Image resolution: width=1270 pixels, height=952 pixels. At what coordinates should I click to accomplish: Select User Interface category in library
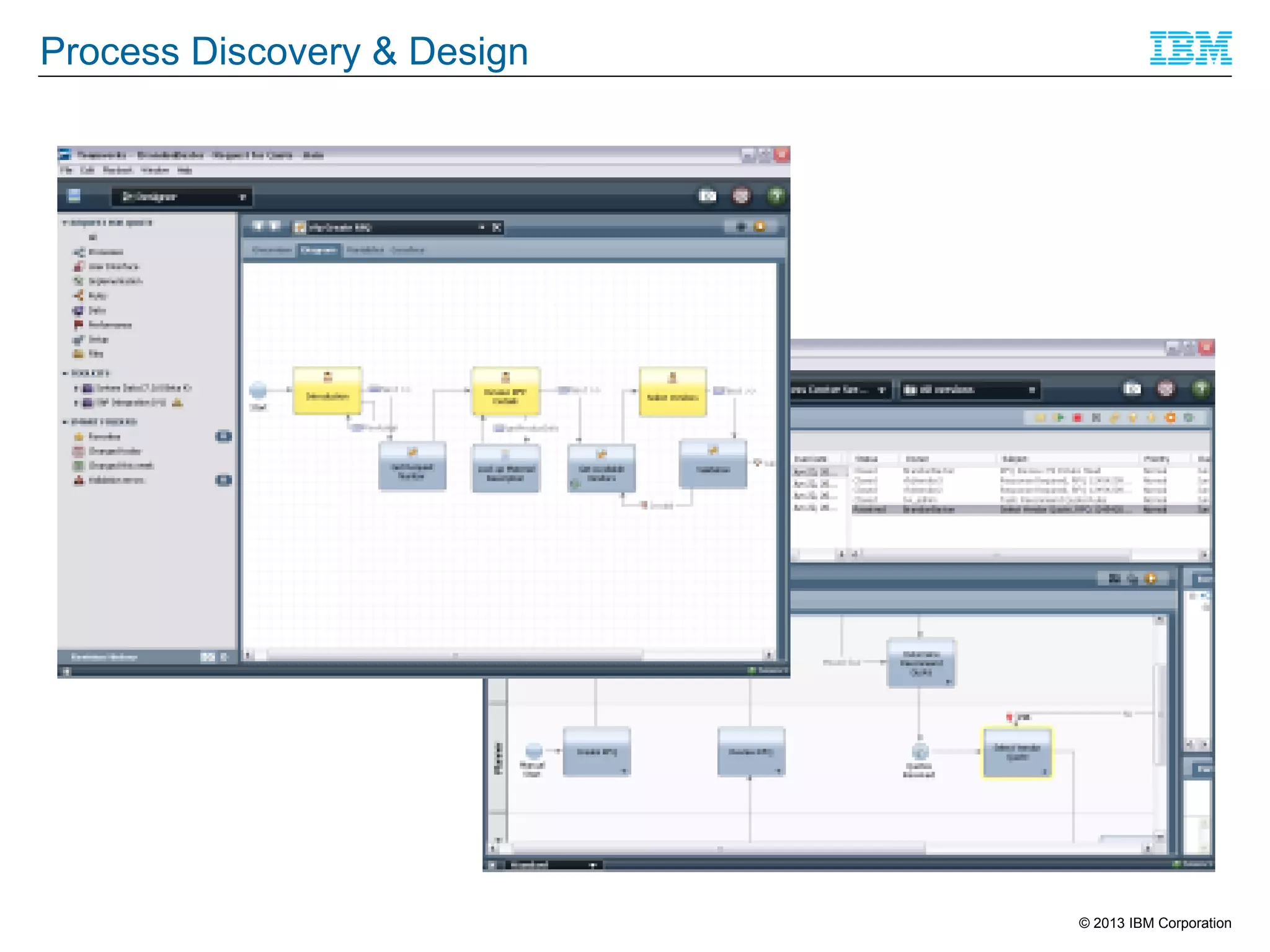107,267
